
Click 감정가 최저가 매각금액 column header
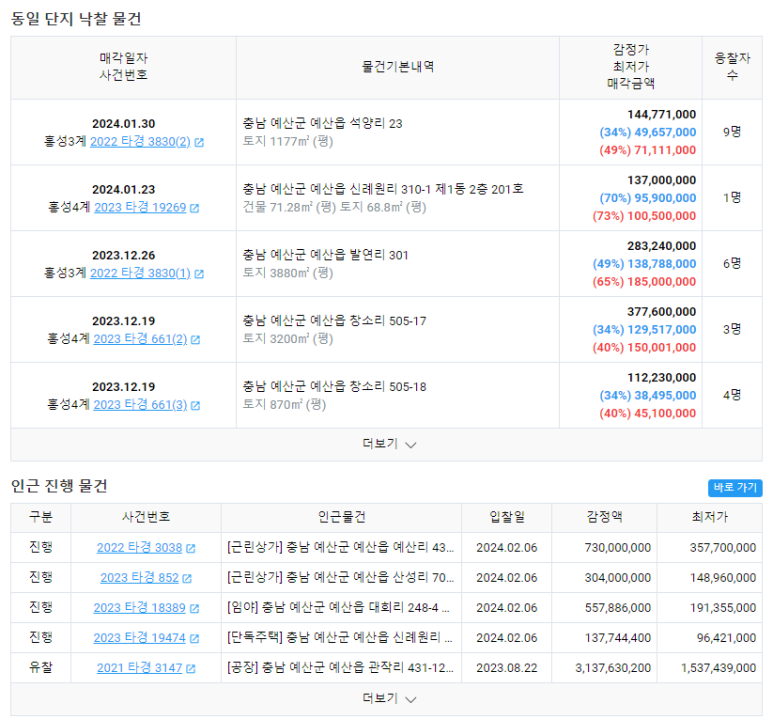pyautogui.click(x=631, y=67)
